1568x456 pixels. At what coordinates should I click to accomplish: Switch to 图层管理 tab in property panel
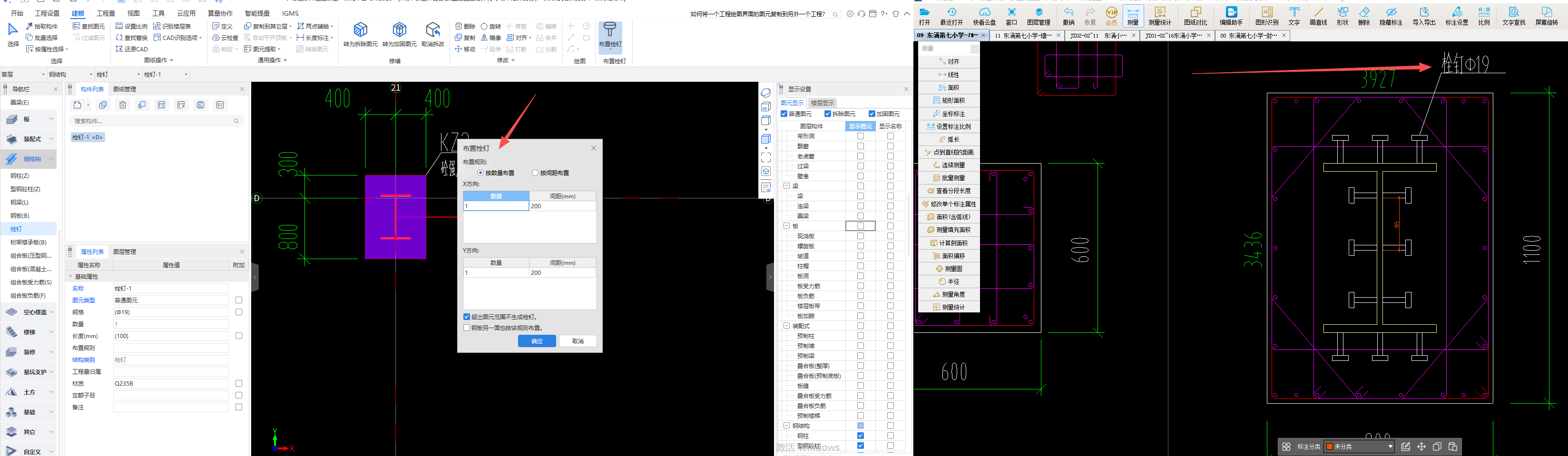(124, 252)
